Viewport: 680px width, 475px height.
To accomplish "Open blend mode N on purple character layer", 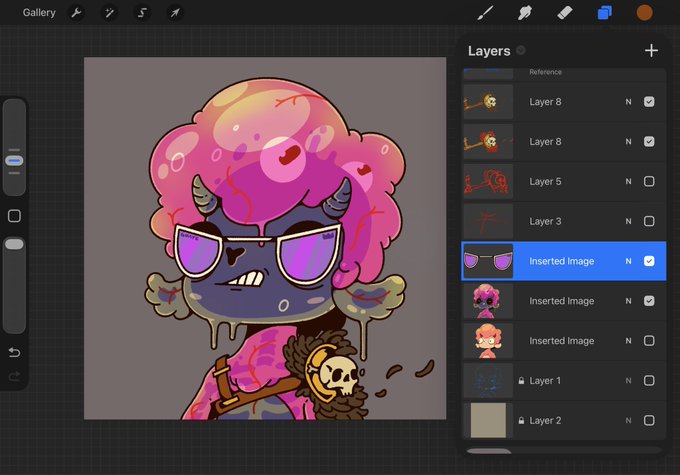I will coord(628,301).
